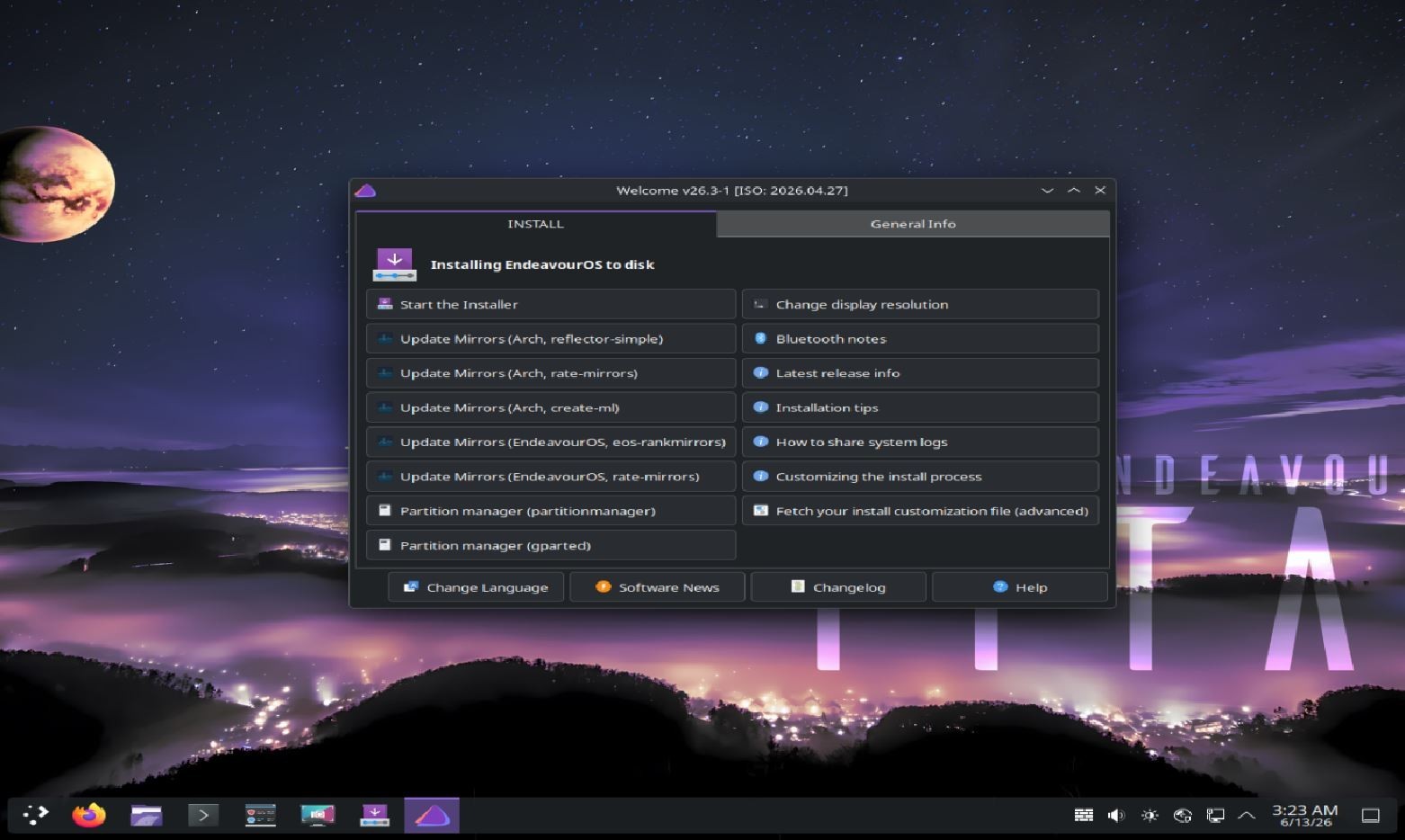
Task: Maximize the Welcome window
Action: tap(1074, 191)
